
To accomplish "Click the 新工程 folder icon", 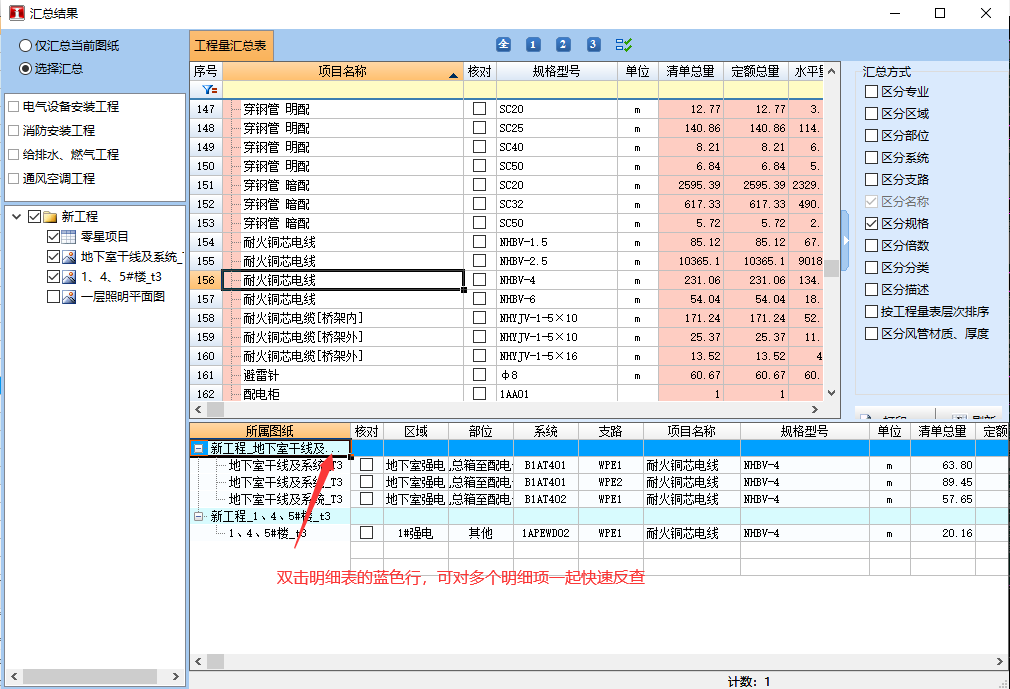I will 50,217.
